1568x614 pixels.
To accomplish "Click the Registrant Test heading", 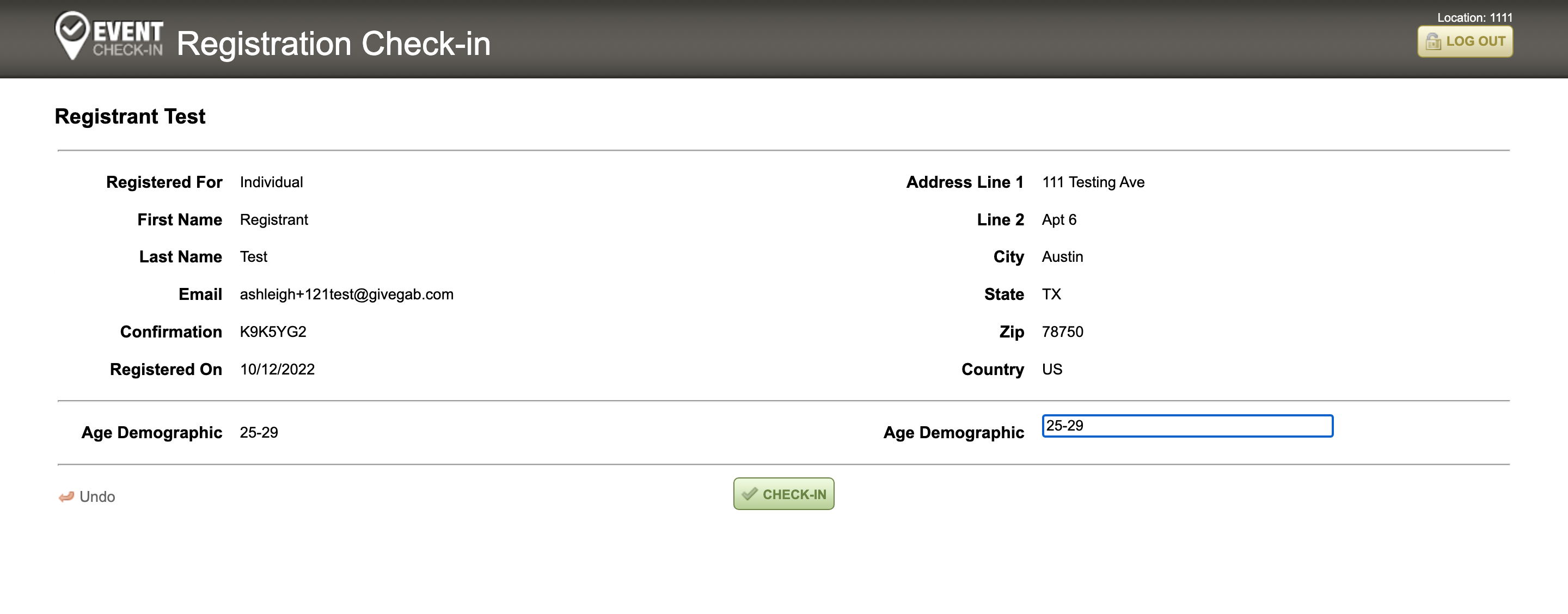I will [x=130, y=116].
